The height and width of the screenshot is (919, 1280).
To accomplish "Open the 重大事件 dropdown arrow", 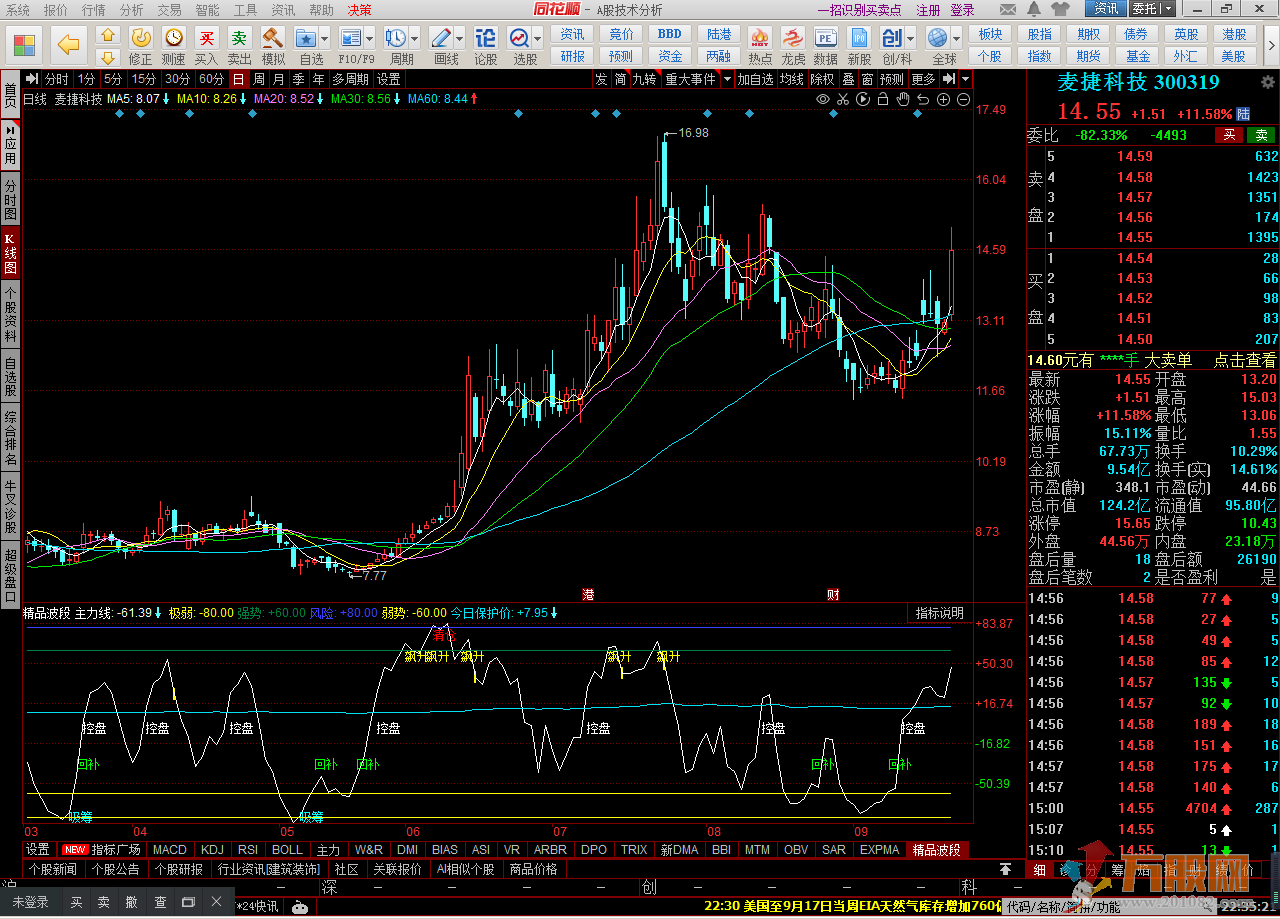I will [728, 79].
